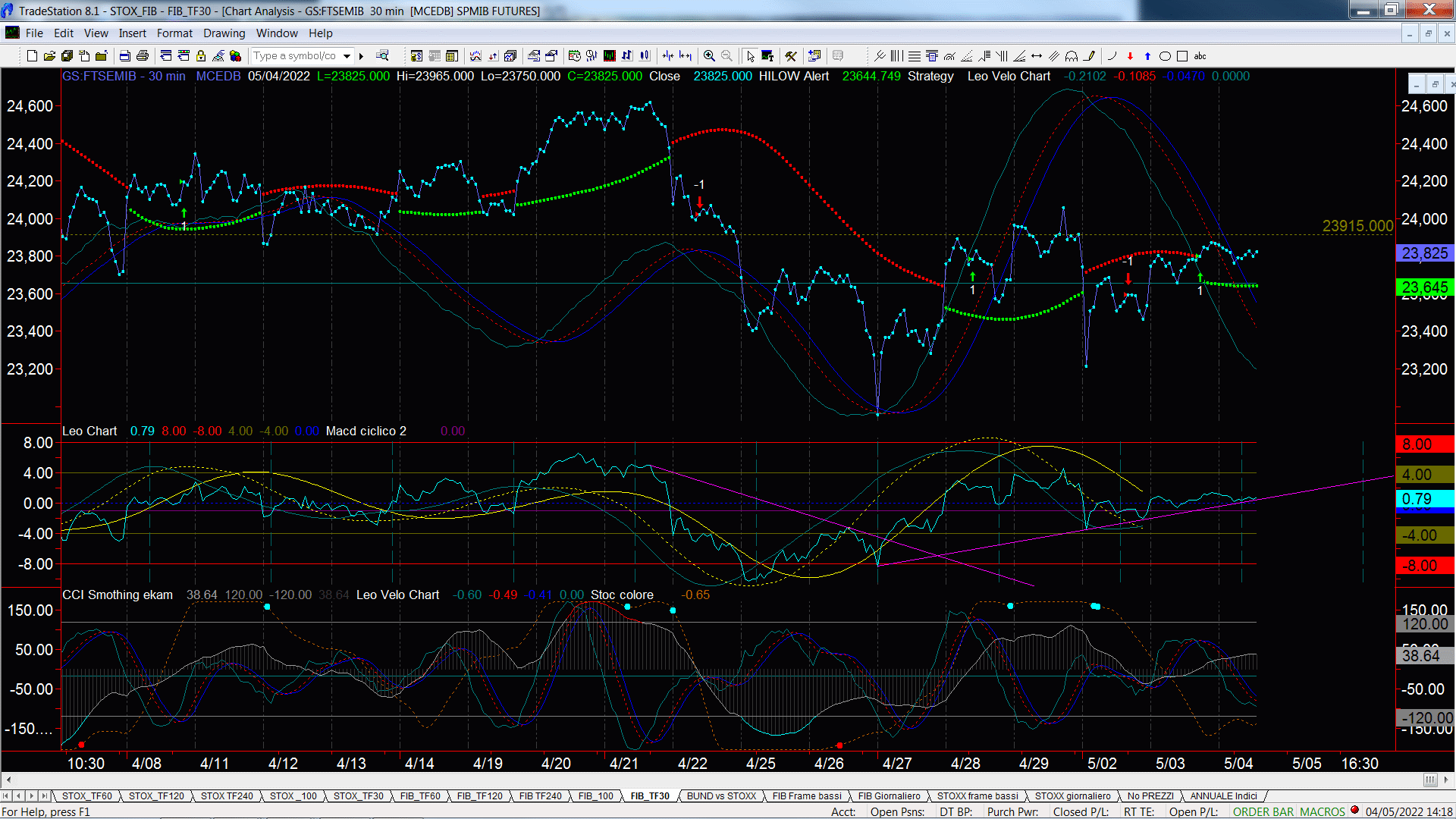1456x819 pixels.
Task: Select the rectangle drawing tool
Action: click(x=1182, y=56)
